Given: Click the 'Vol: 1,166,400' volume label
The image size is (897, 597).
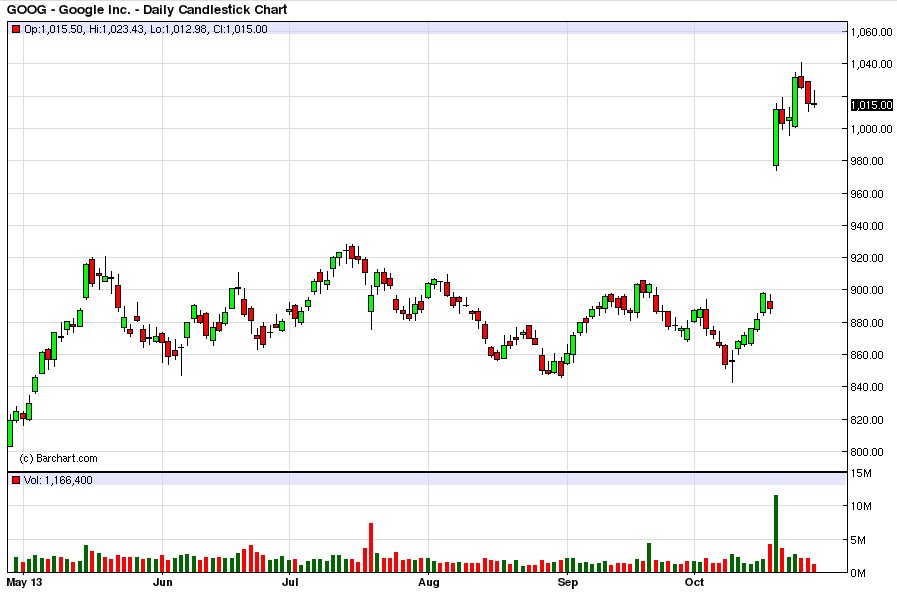Looking at the screenshot, I should coord(58,480).
